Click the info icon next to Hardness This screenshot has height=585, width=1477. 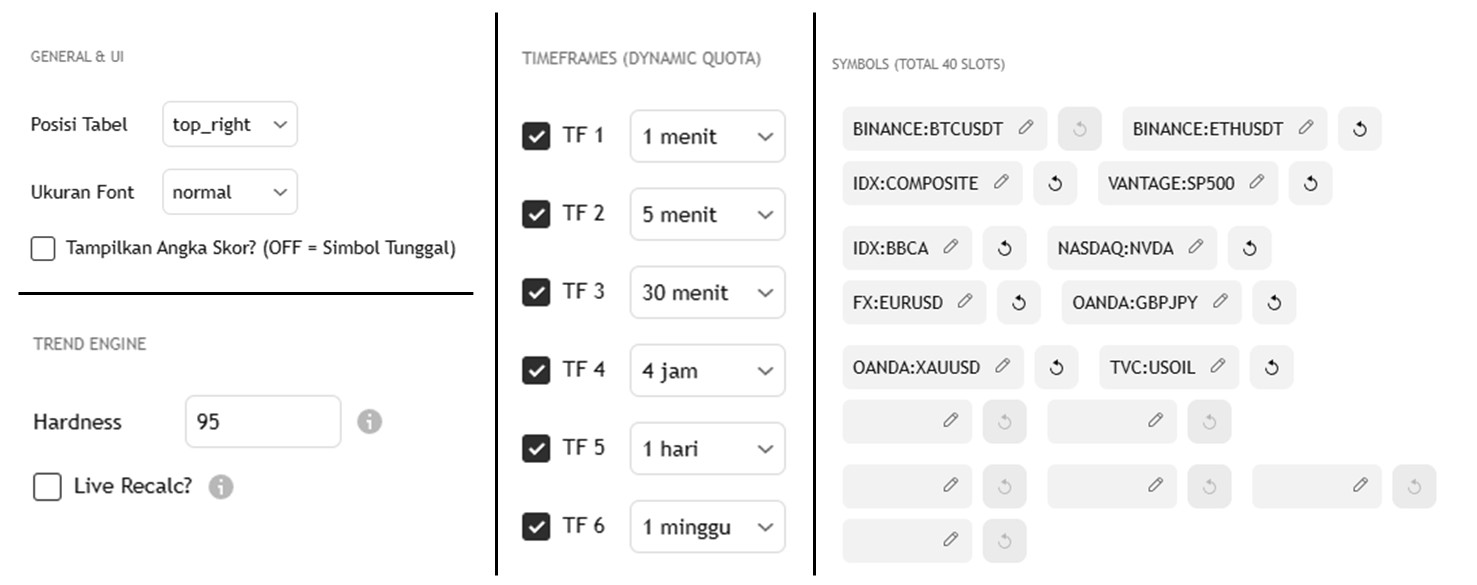pyautogui.click(x=370, y=422)
